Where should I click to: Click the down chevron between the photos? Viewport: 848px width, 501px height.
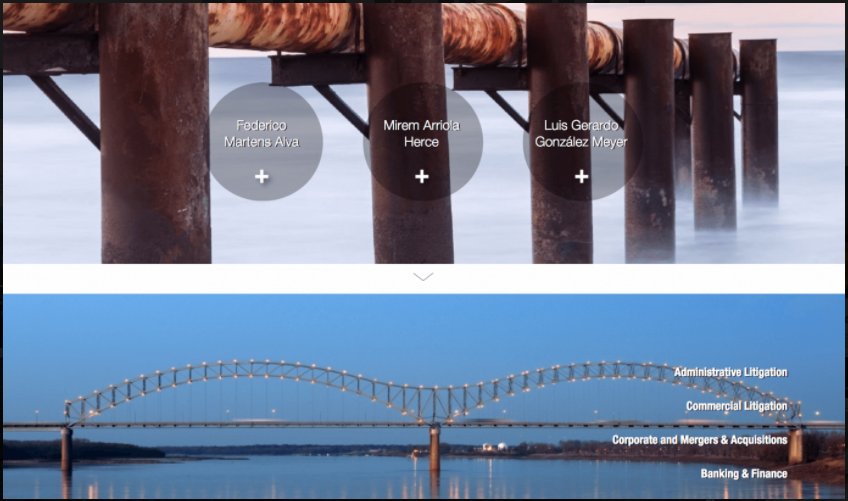click(423, 277)
